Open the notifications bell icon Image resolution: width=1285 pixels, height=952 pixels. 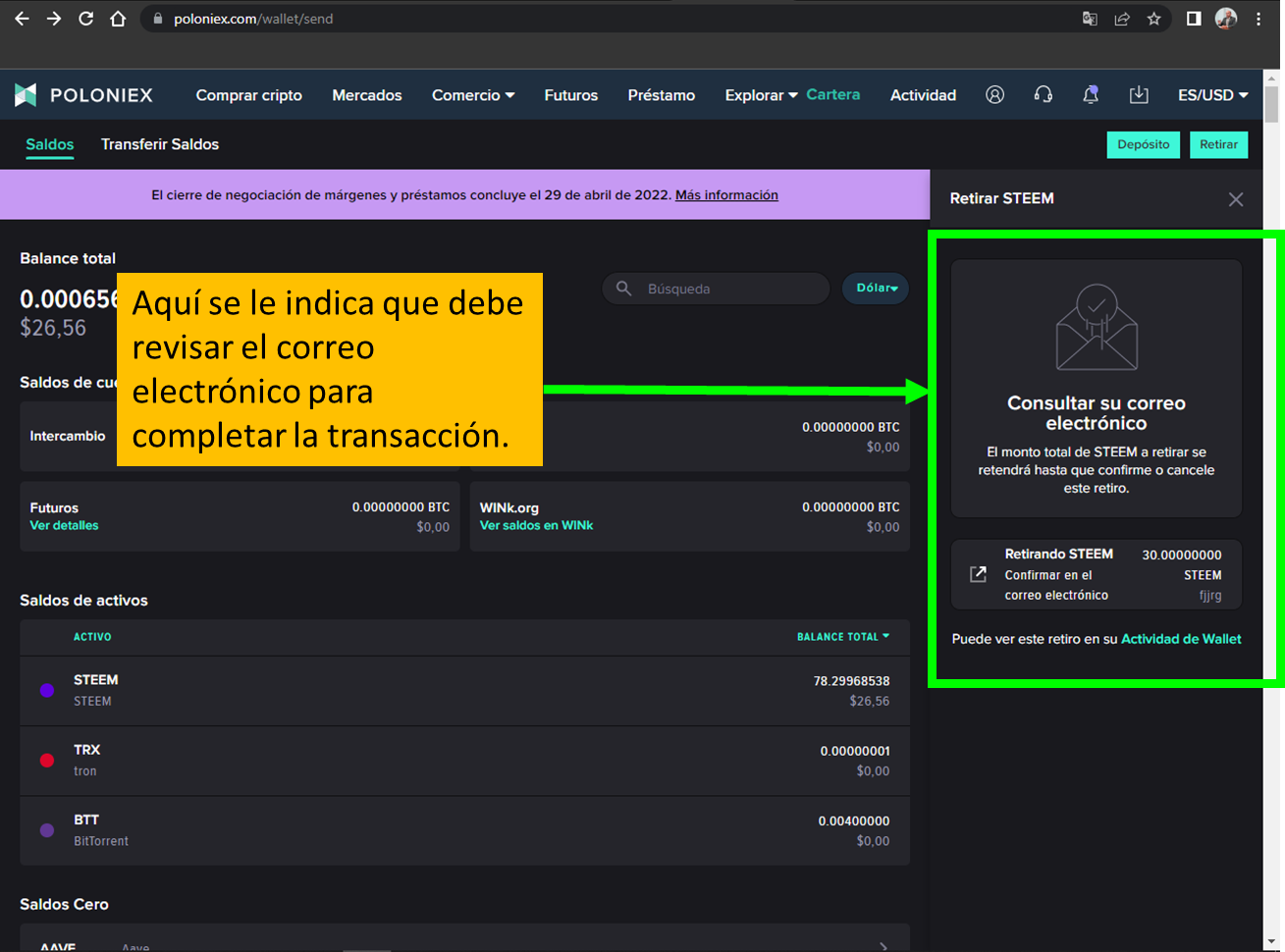(x=1091, y=95)
